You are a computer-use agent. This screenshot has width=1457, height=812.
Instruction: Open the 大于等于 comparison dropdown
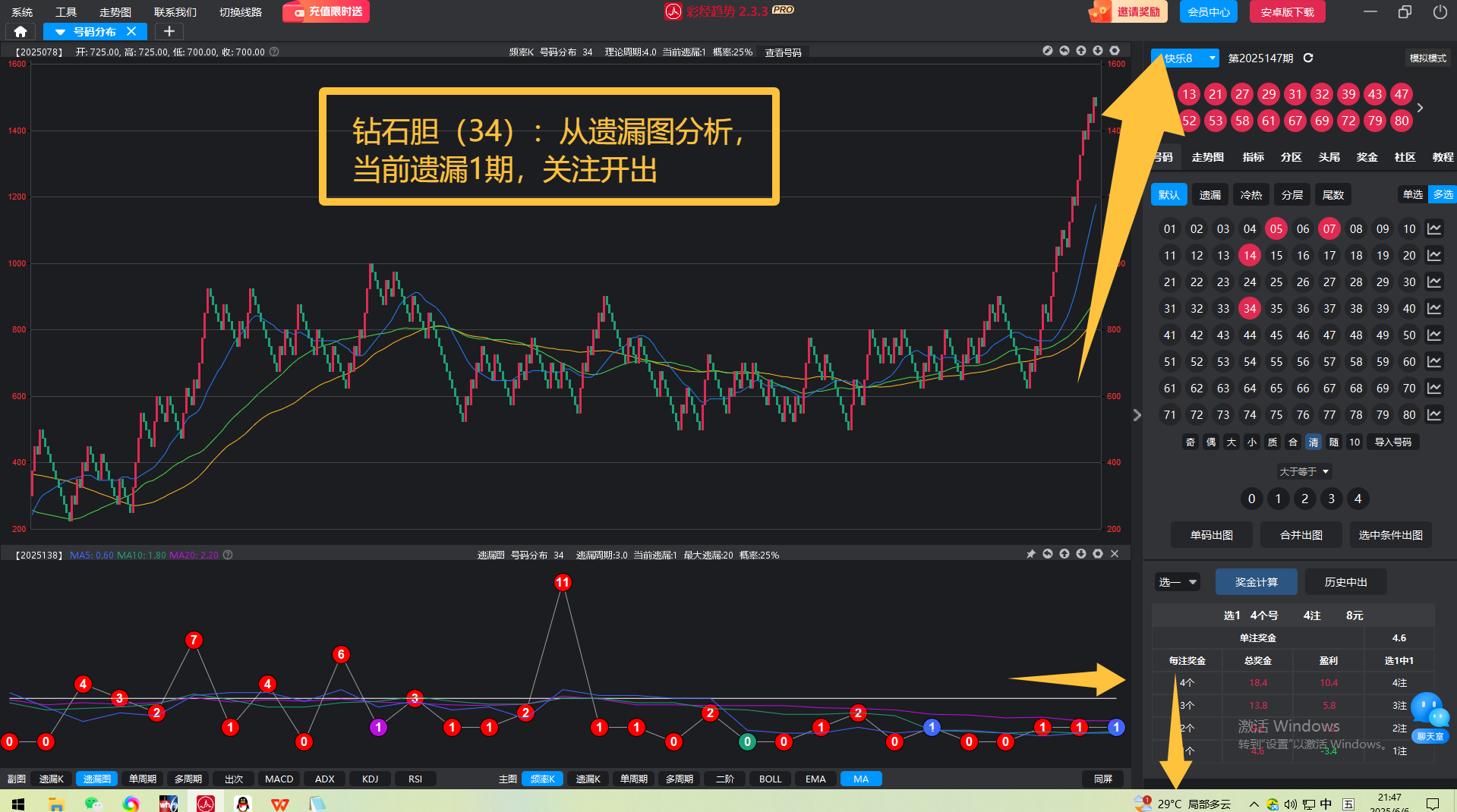[x=1304, y=471]
